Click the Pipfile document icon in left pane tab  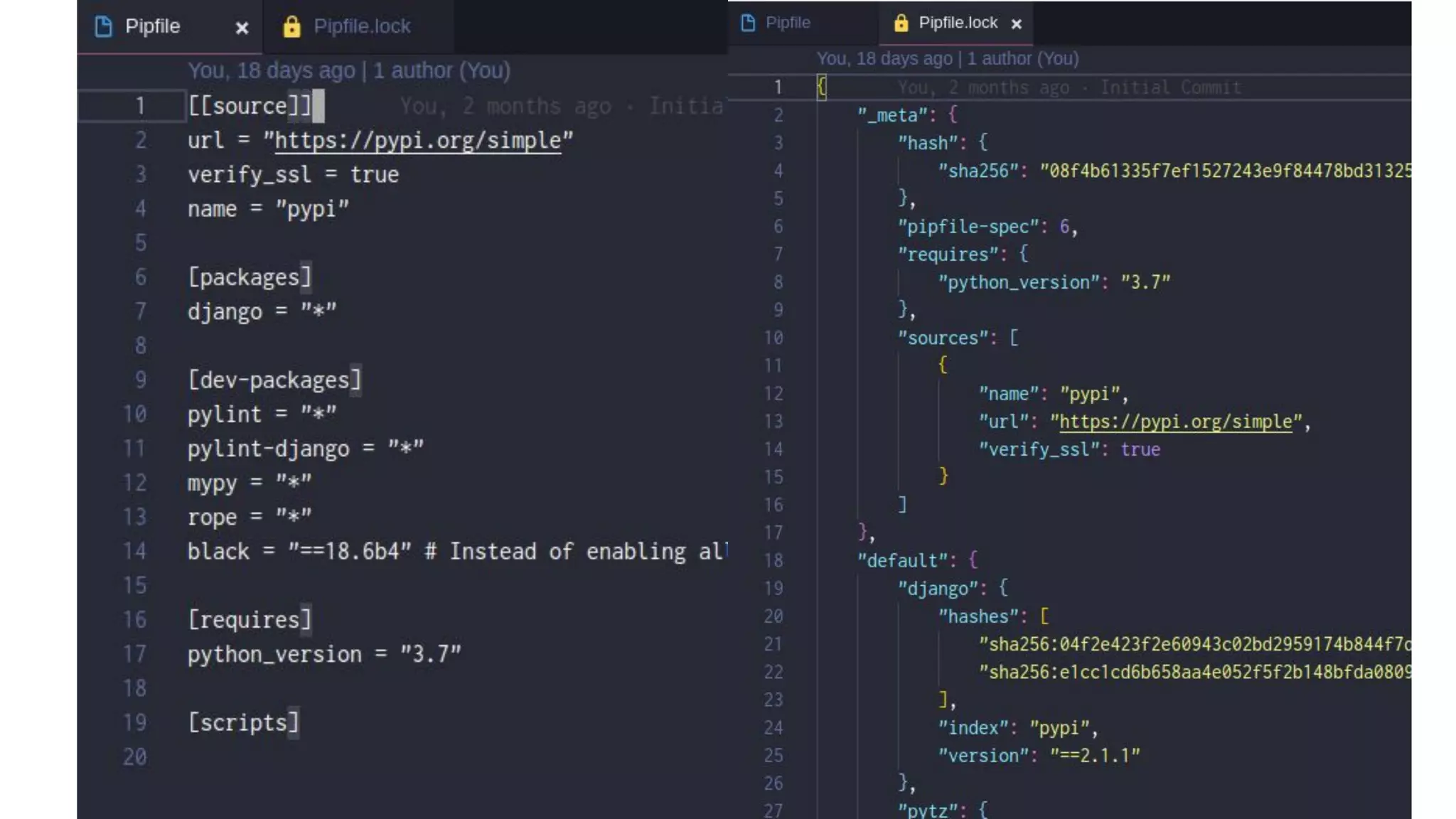coord(103,27)
